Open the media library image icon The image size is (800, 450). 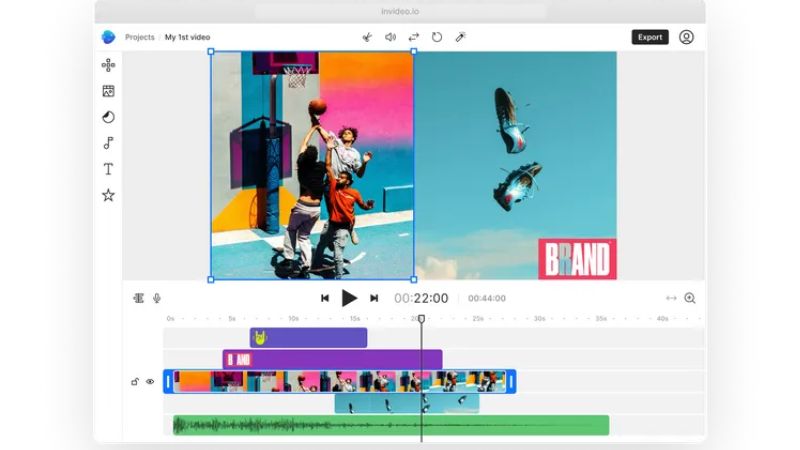coord(108,91)
